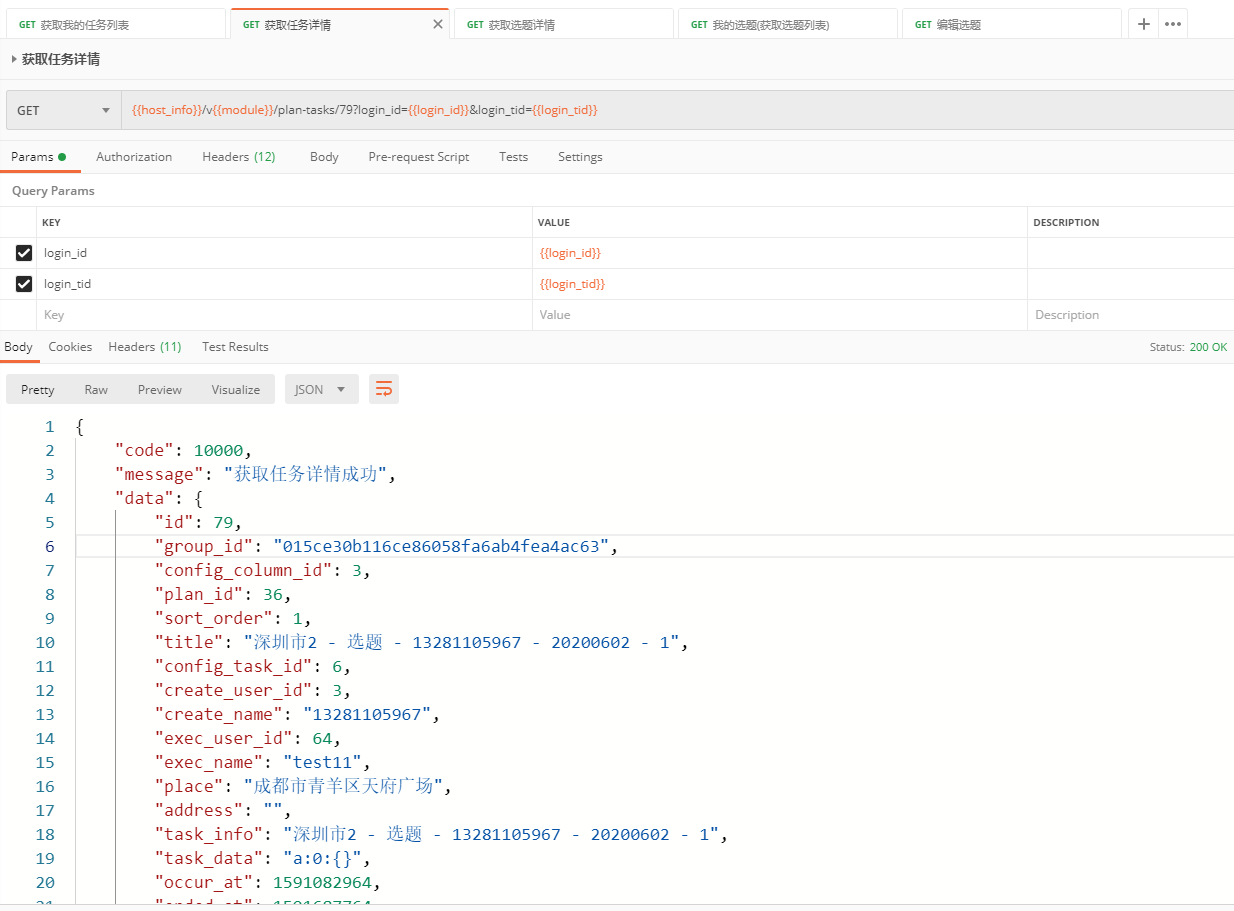The height and width of the screenshot is (911, 1234).
Task: Expand the 获取任务详情 request description arrow
Action: click(x=14, y=59)
